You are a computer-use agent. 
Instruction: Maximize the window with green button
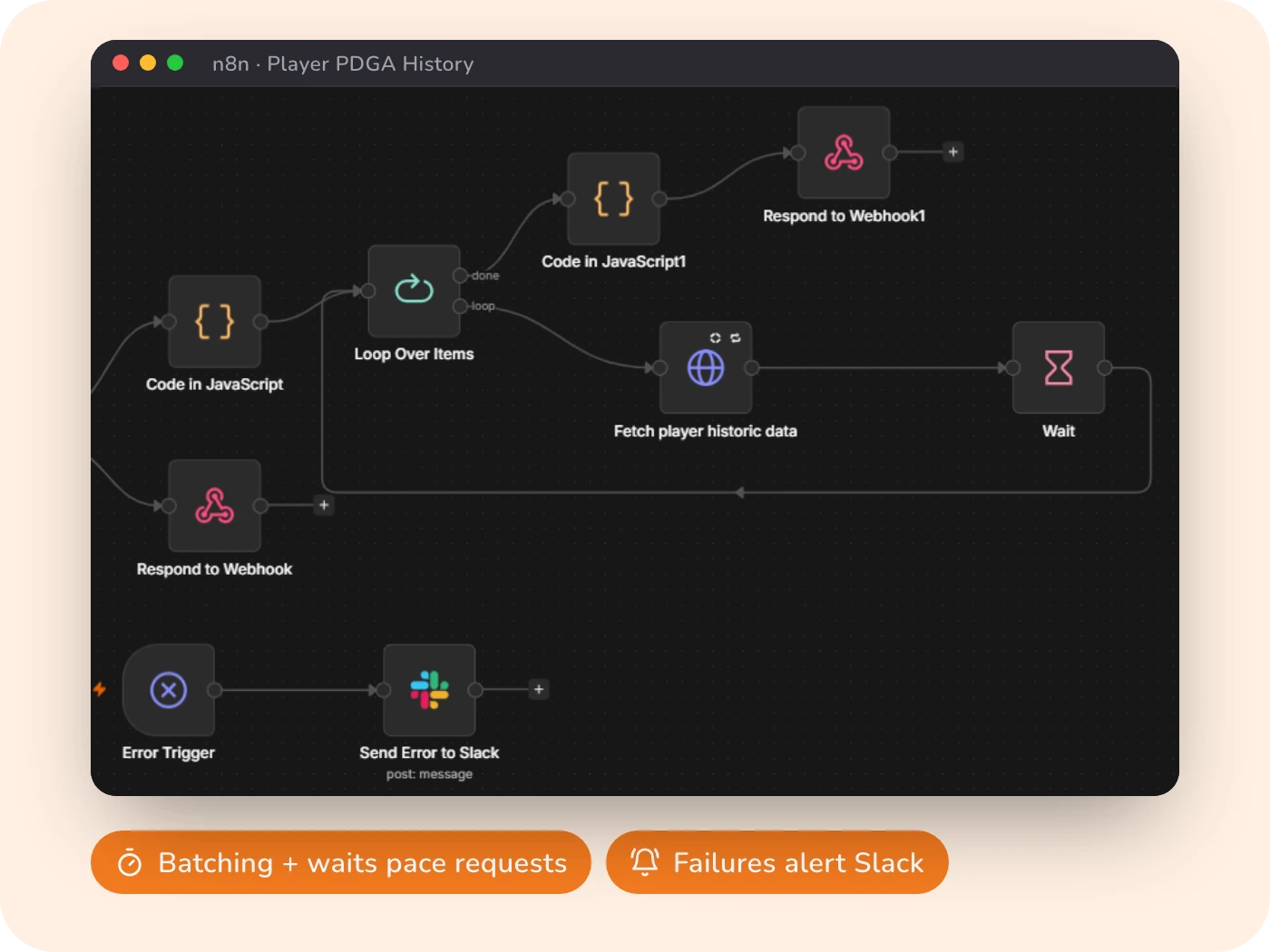(175, 63)
